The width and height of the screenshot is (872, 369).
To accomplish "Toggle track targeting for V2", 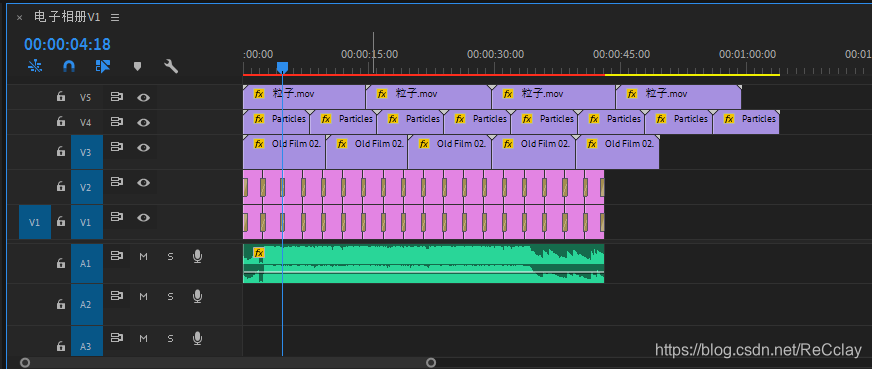I will pyautogui.click(x=87, y=187).
